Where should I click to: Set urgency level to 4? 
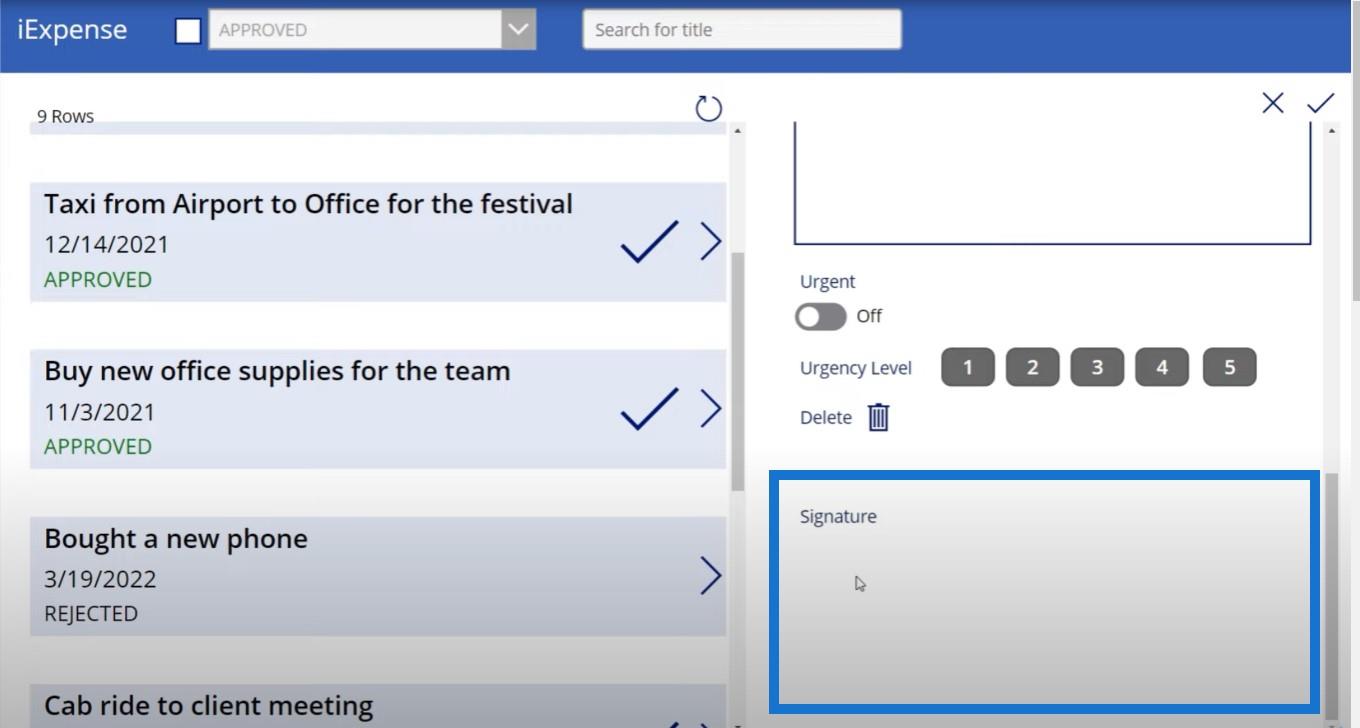click(1162, 367)
